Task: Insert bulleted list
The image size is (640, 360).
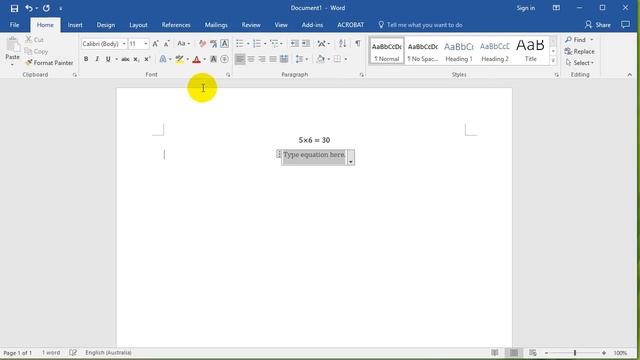Action: tap(240, 44)
